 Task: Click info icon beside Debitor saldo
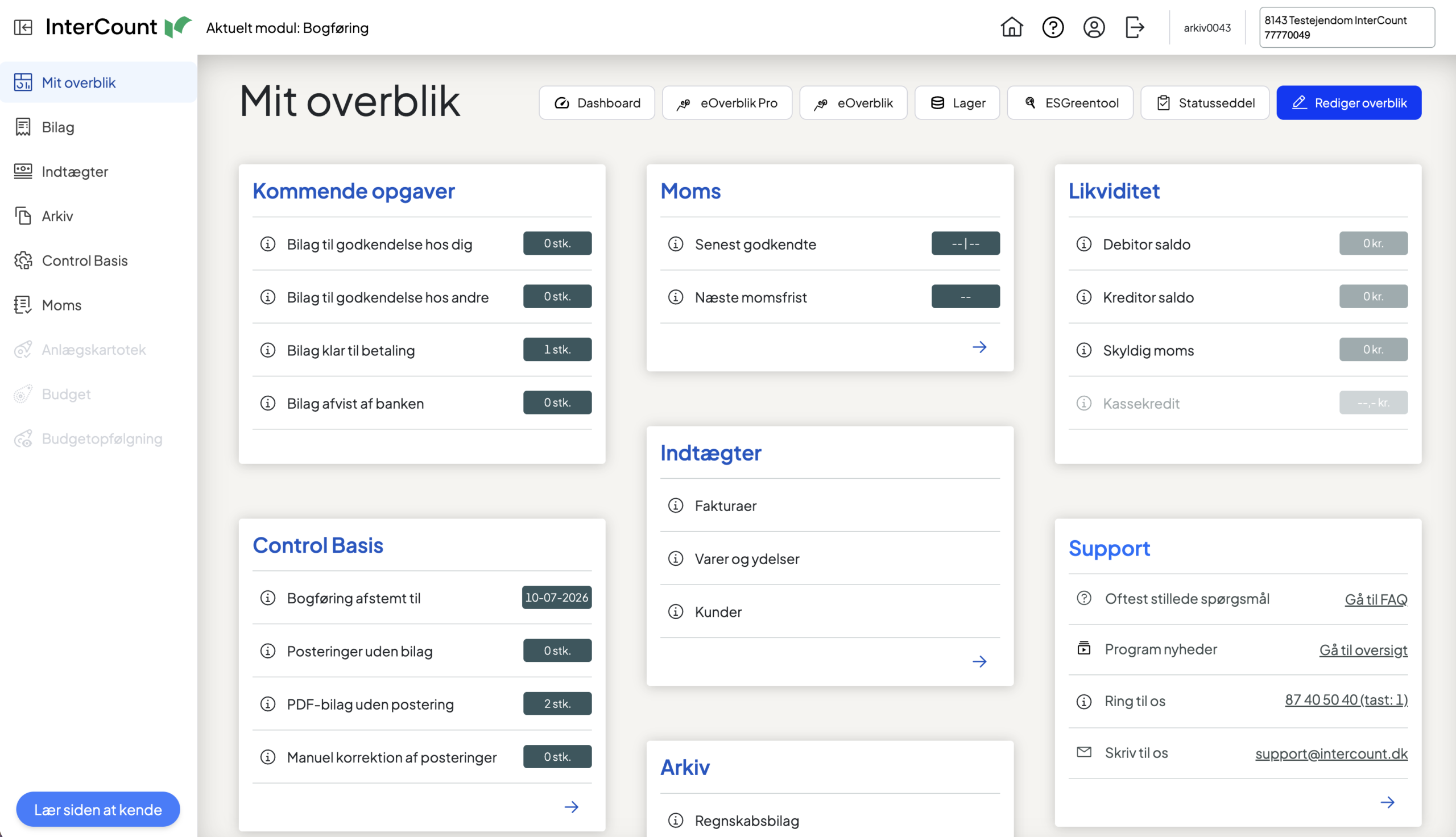[1084, 244]
